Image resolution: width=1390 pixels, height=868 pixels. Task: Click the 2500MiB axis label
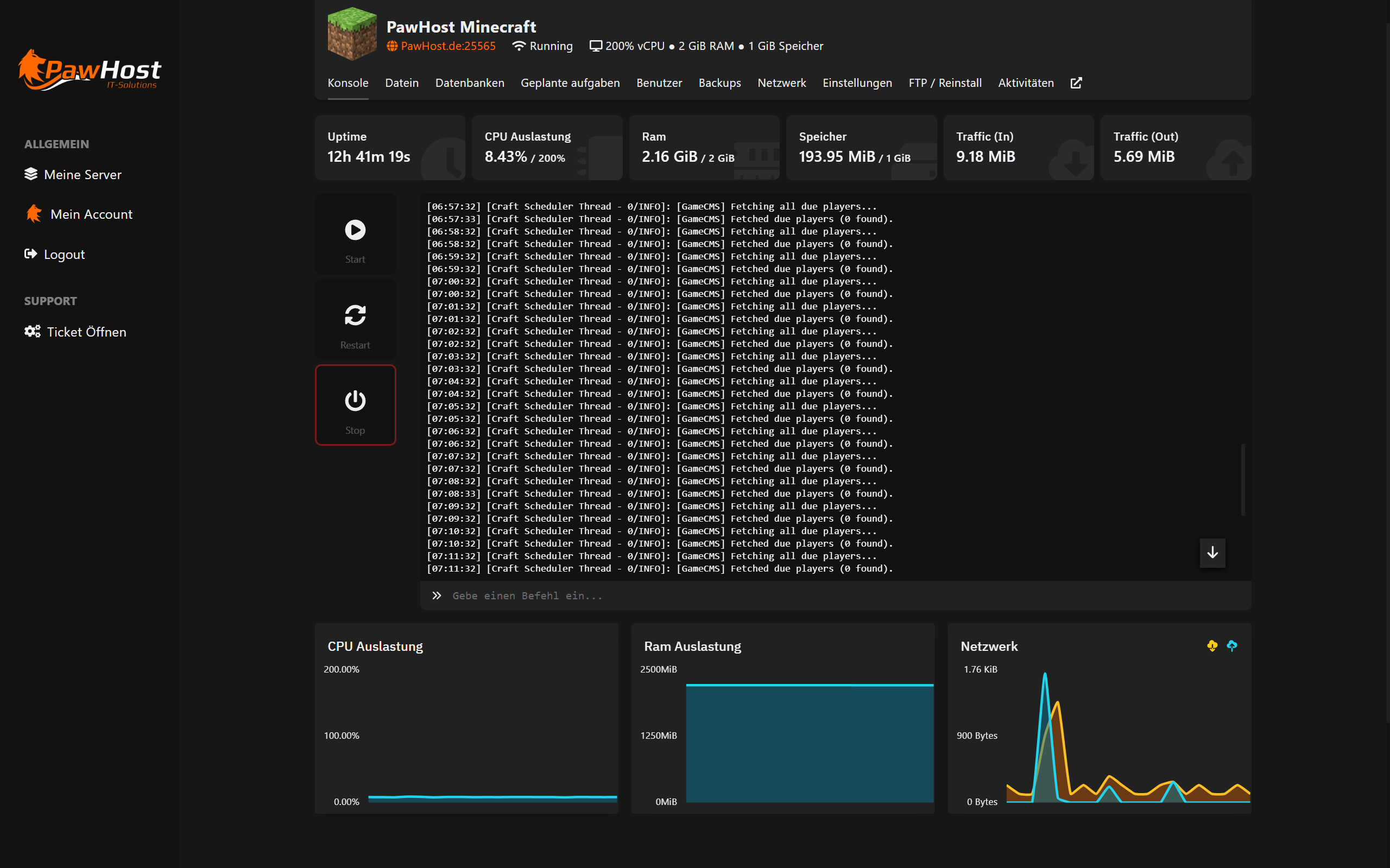coord(659,669)
